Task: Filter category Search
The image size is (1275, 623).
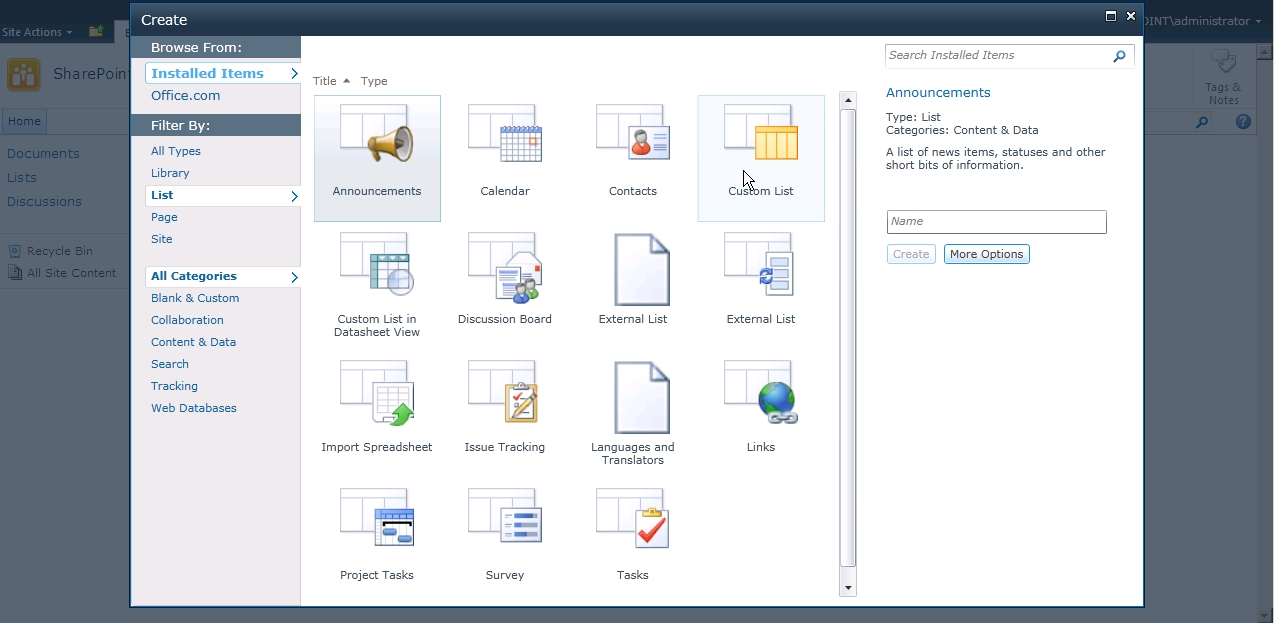Action: (x=170, y=364)
